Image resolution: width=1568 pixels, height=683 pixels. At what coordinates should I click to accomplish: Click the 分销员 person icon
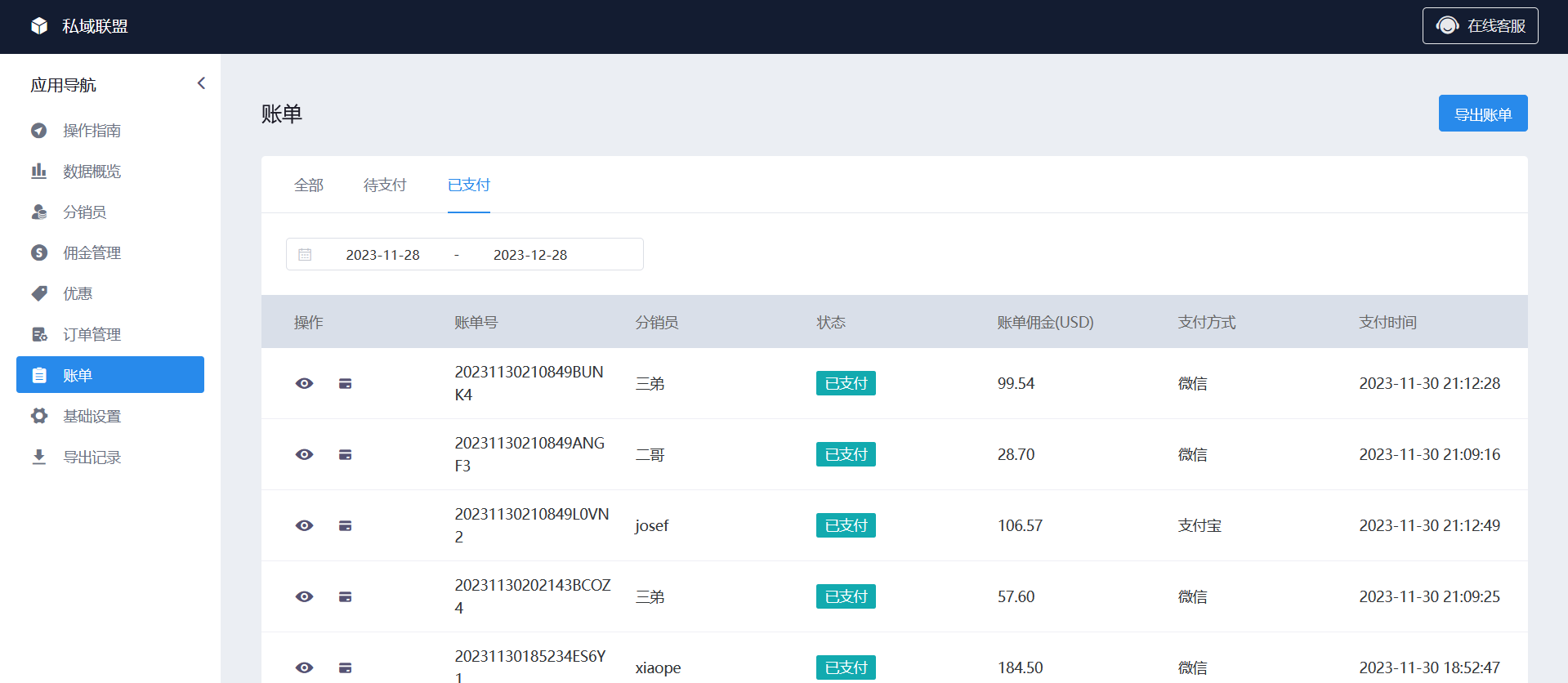point(39,212)
